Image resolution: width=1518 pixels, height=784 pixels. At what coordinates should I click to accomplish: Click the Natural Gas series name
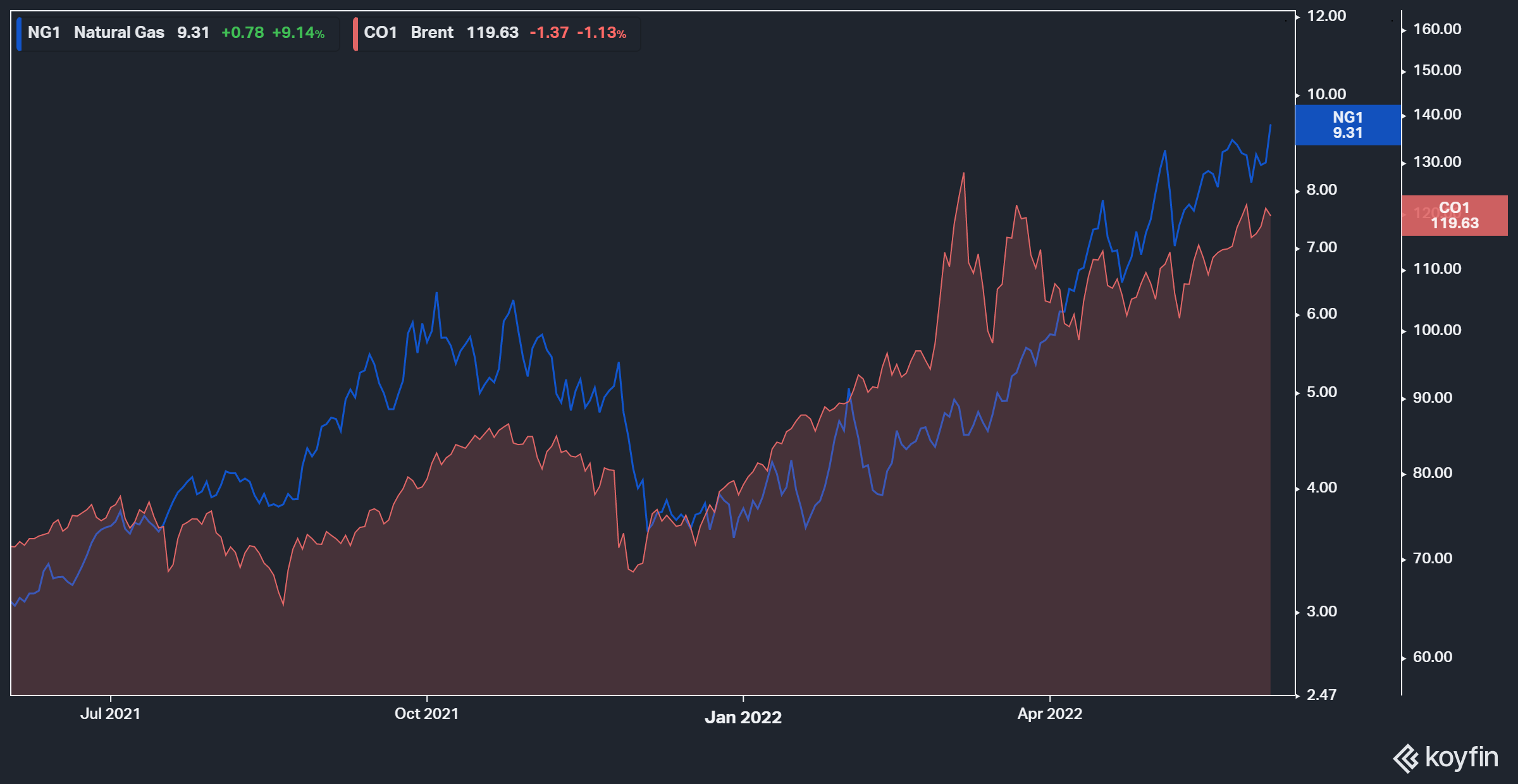[x=119, y=32]
